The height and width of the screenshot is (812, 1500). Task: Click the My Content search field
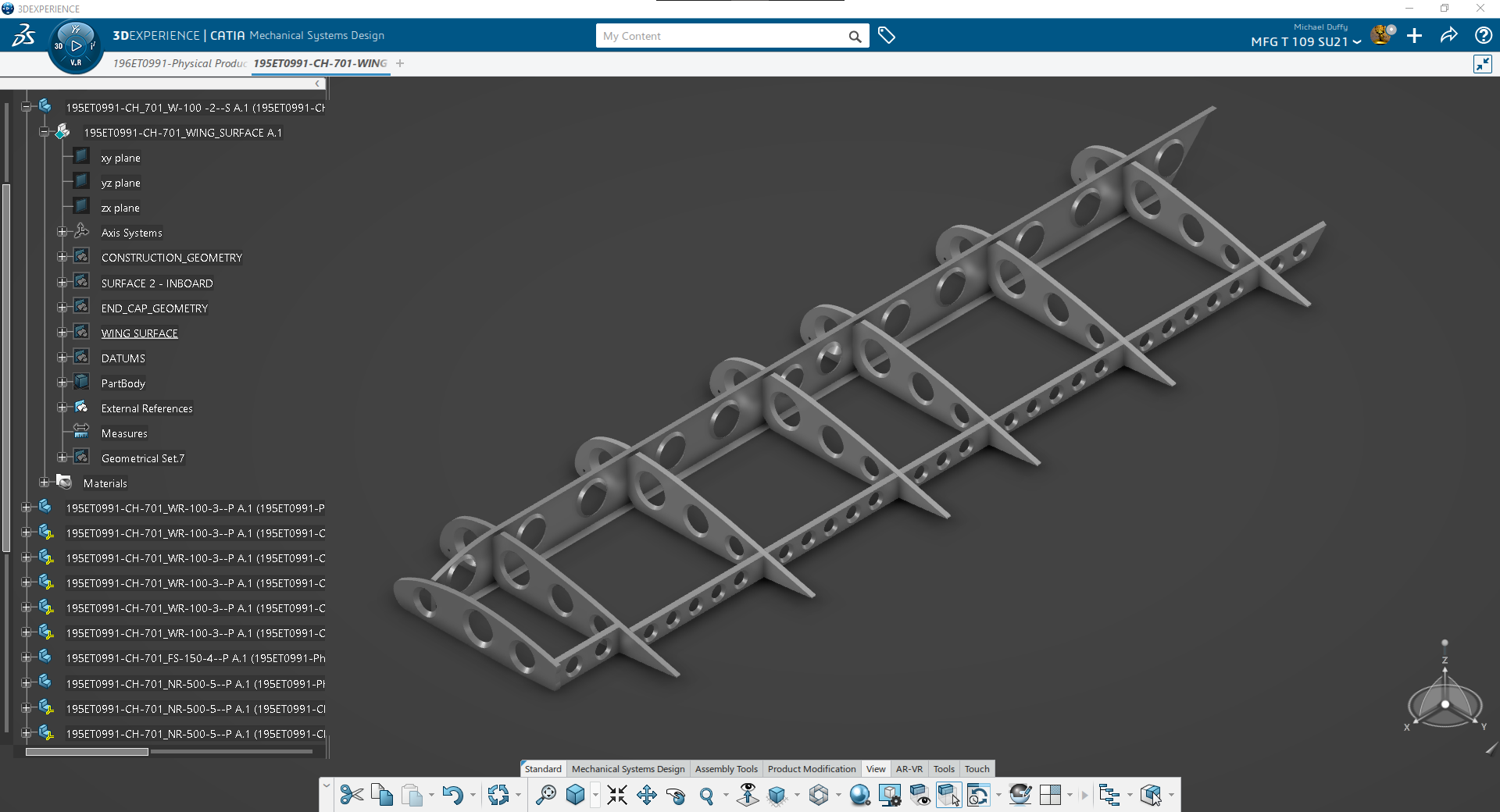point(723,36)
